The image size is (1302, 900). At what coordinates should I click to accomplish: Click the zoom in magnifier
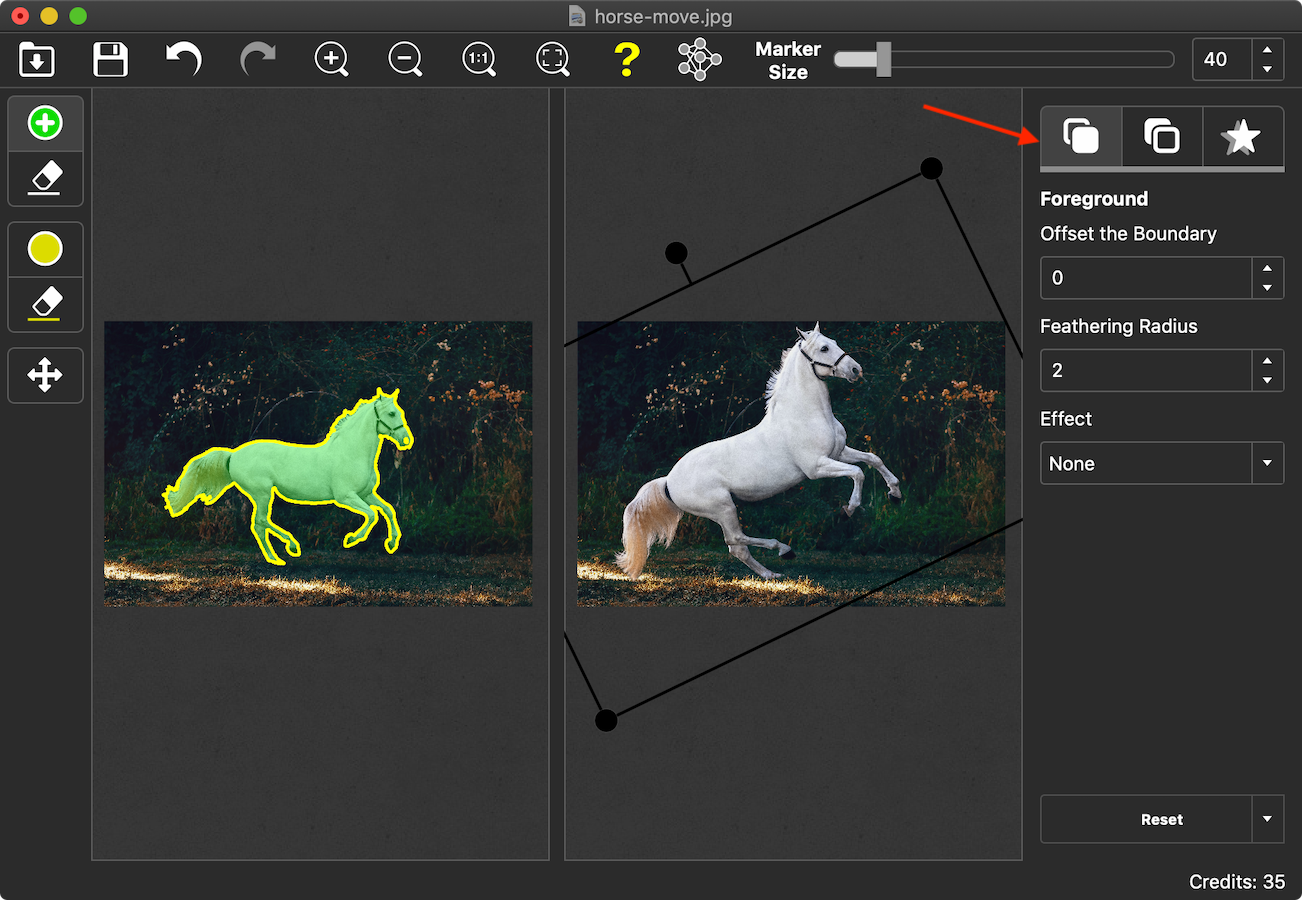[331, 59]
